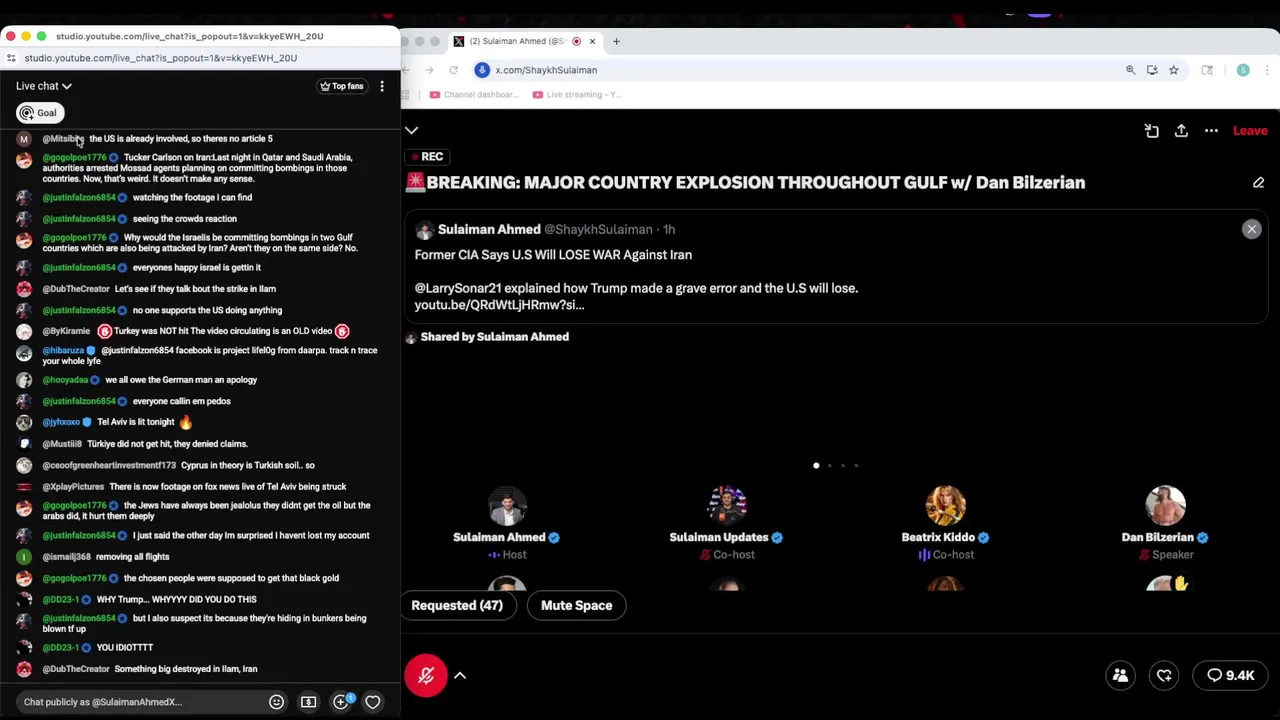Click 'Shared by Sulaiman Ahmed' label

[x=494, y=337]
